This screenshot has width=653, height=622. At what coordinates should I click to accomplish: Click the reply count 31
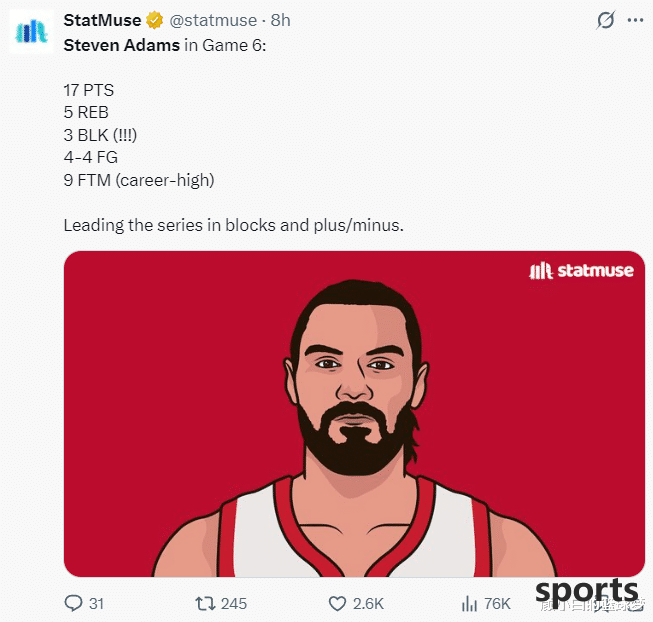point(96,604)
